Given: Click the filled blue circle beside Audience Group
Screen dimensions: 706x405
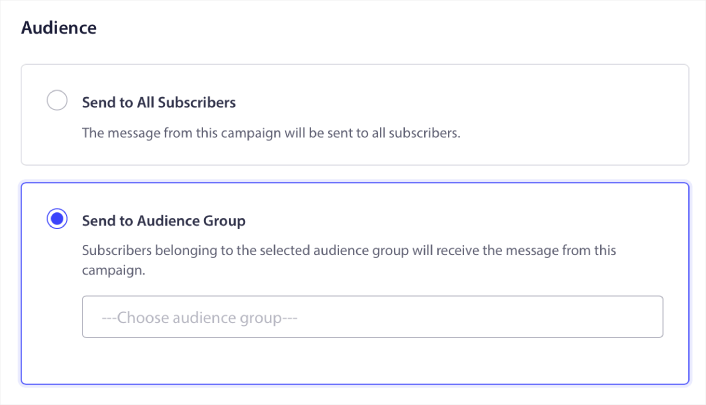Looking at the screenshot, I should tap(57, 219).
